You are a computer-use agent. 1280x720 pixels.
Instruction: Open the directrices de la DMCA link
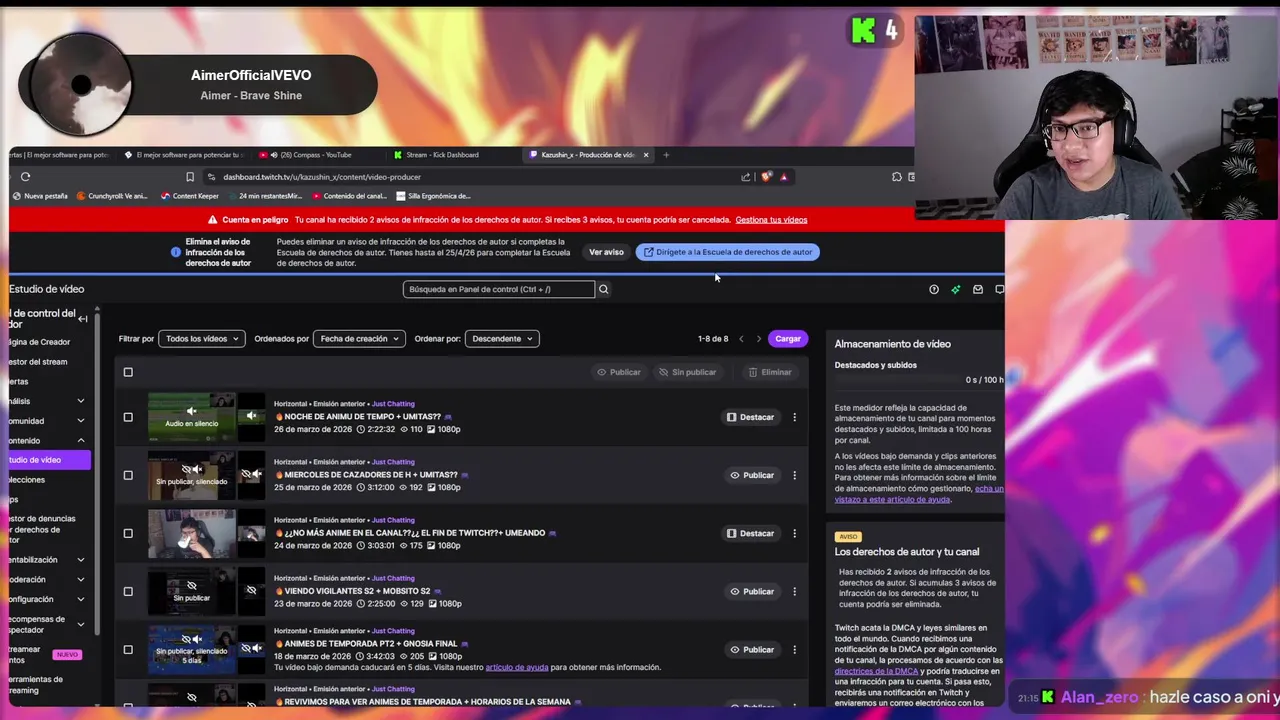[877, 671]
